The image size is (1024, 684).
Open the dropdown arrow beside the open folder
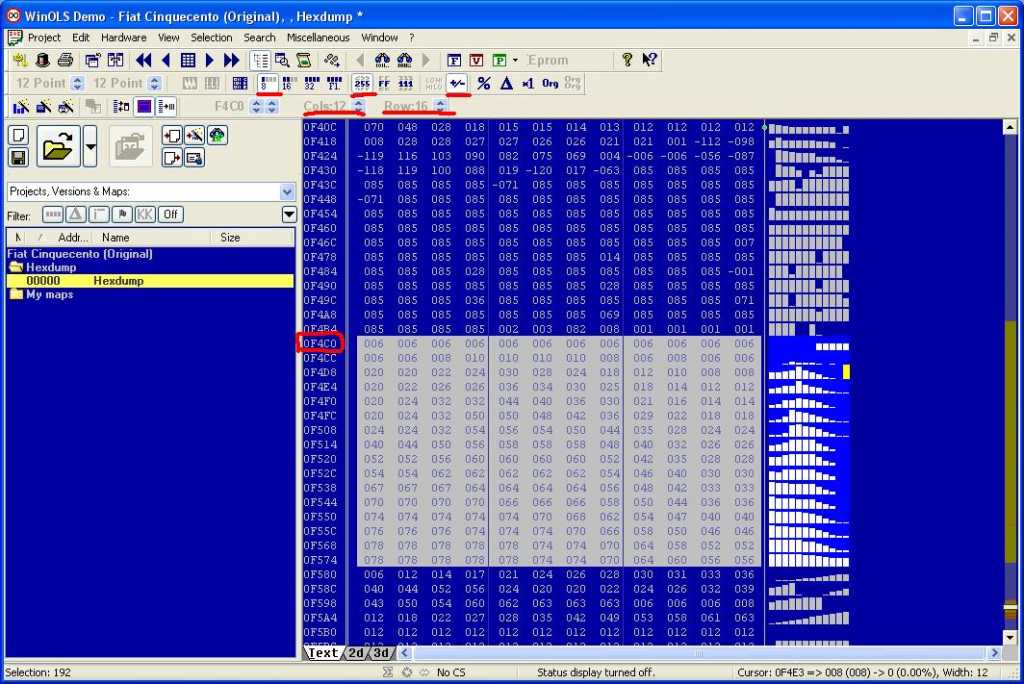[x=91, y=147]
